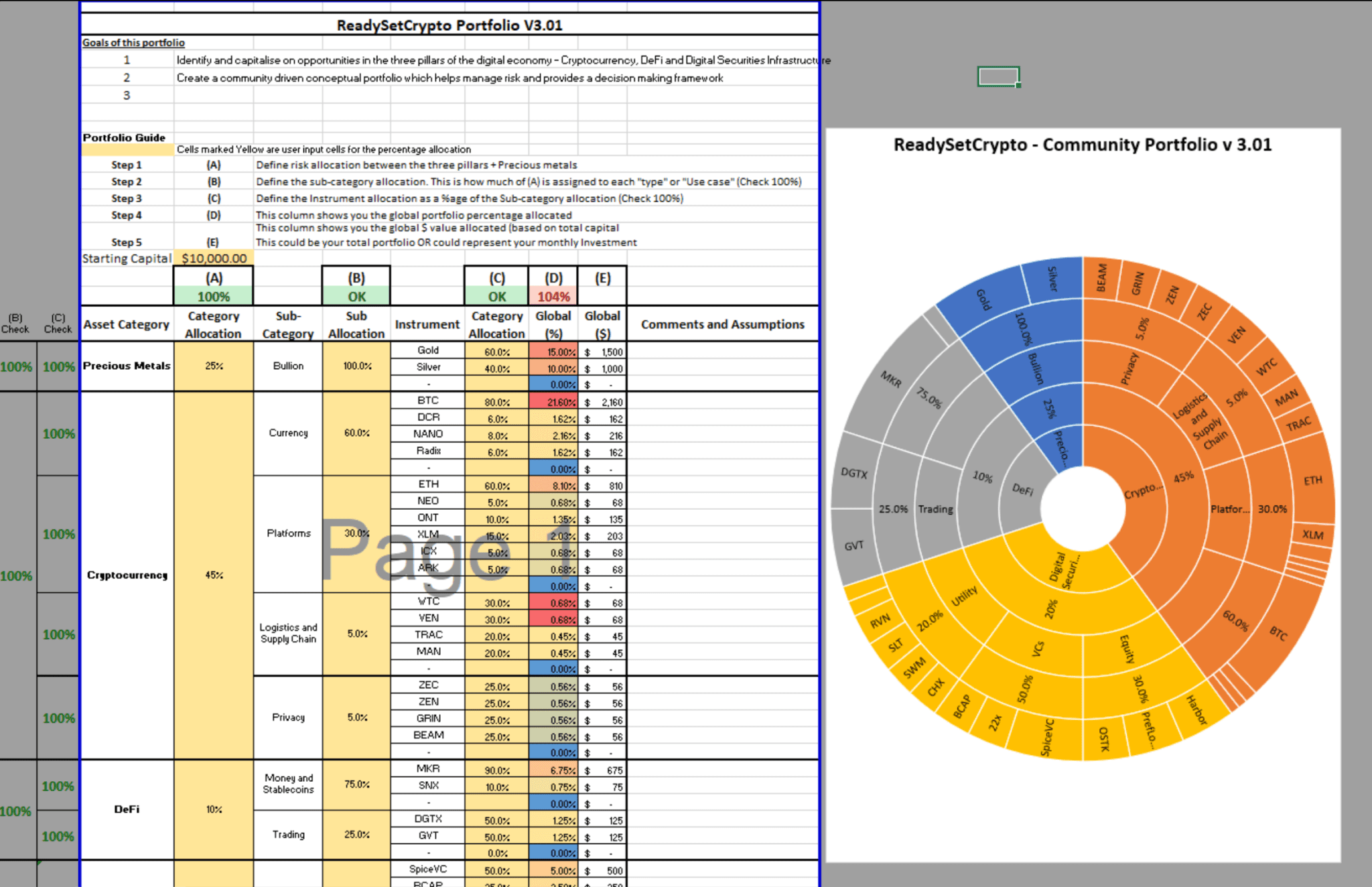1372x887 pixels.
Task: Select the Precious Metals 25% allocation cell
Action: coord(214,366)
